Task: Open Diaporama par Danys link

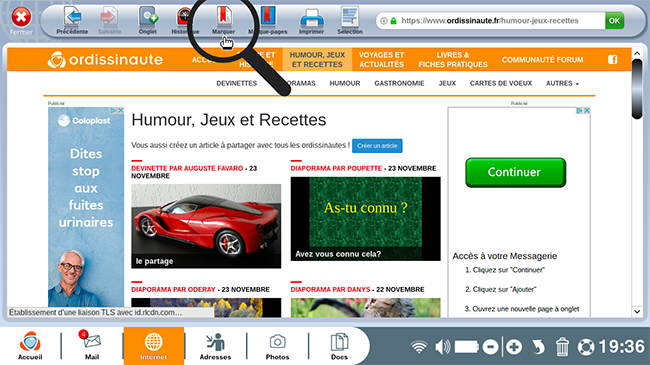Action: (x=330, y=290)
